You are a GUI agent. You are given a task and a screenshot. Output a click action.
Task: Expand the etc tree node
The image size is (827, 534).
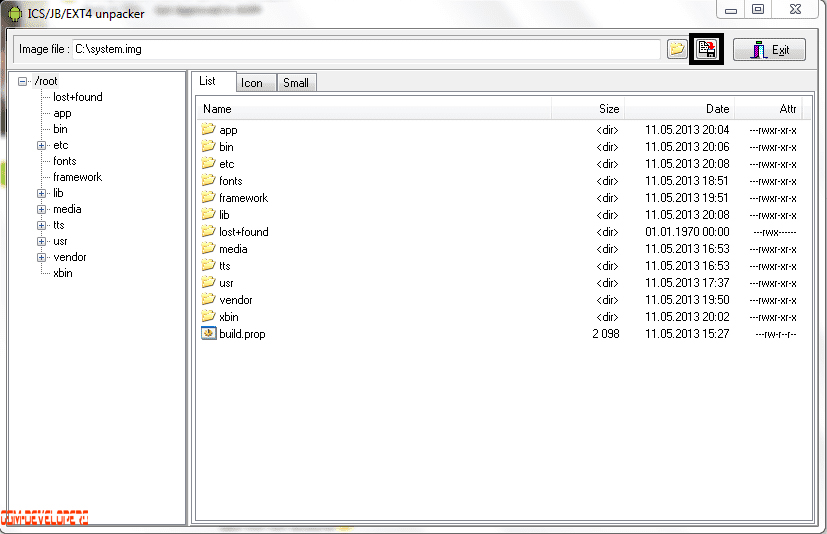(41, 146)
